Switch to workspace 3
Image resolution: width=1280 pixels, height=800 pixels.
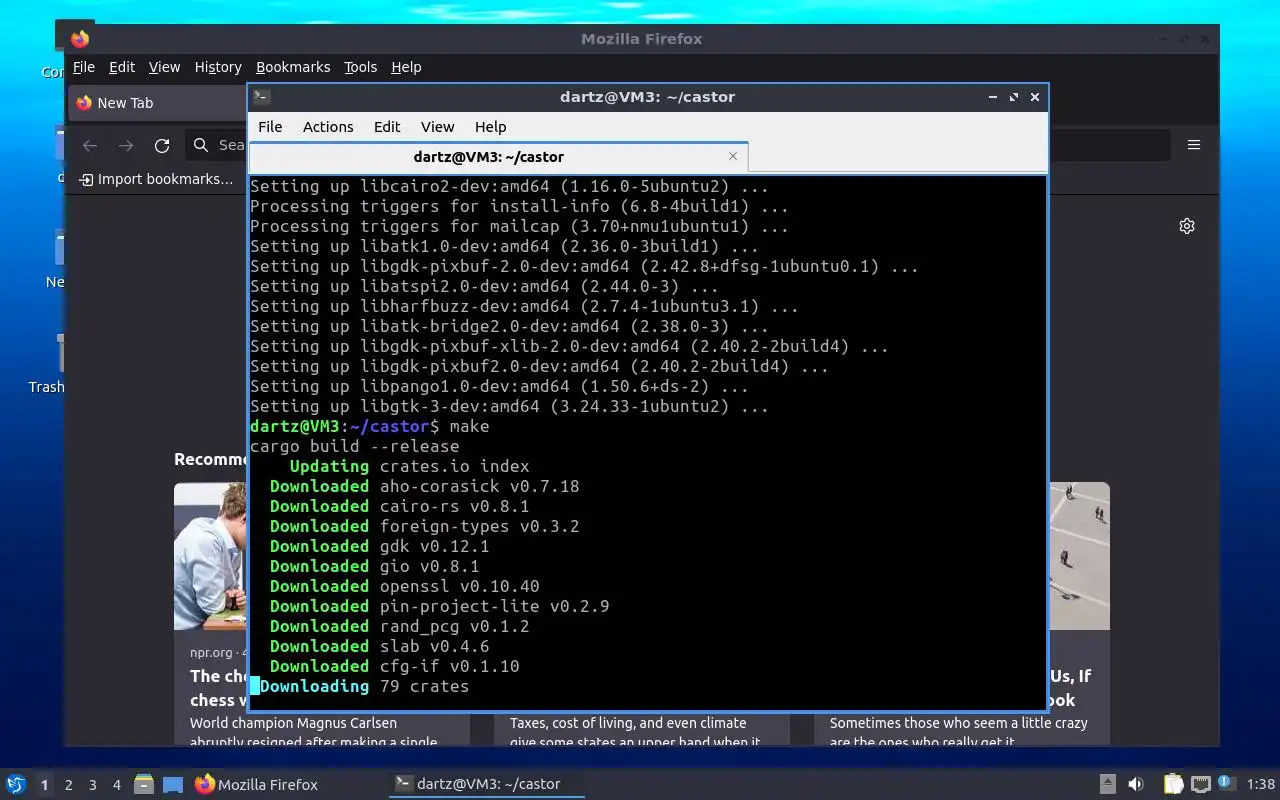point(93,785)
